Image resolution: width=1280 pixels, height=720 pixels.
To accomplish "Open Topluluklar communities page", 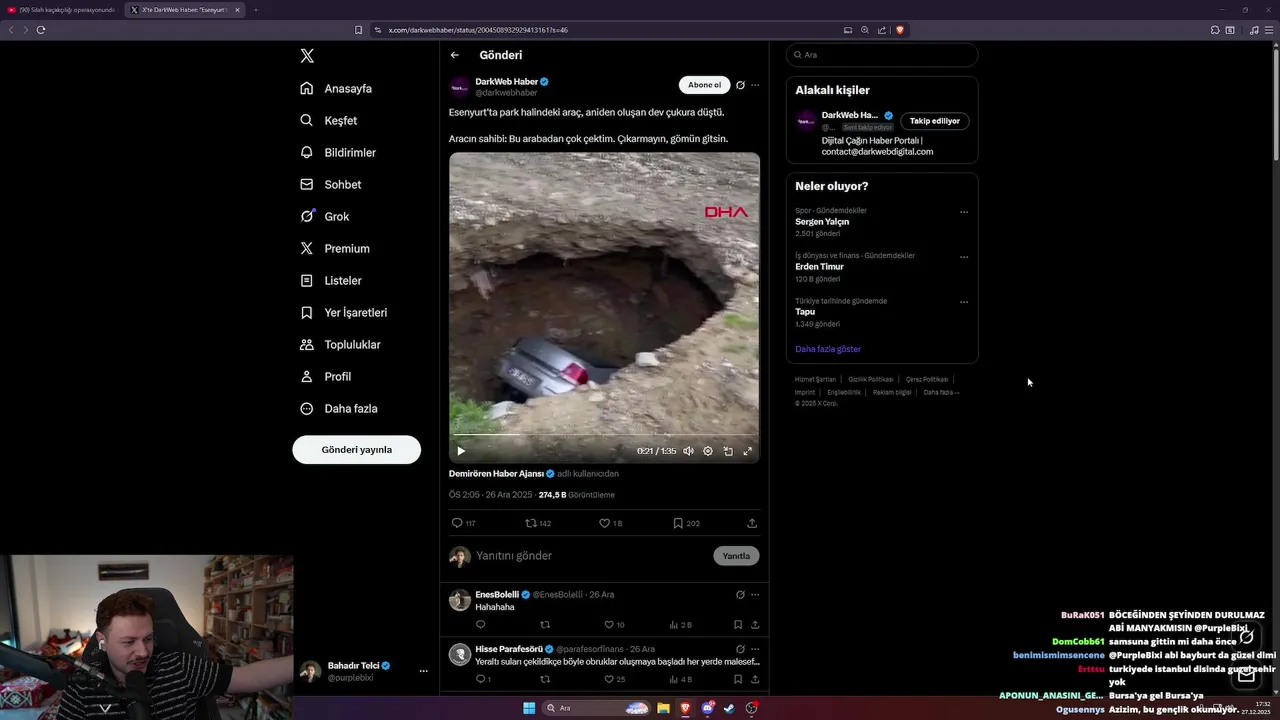I will (340, 344).
